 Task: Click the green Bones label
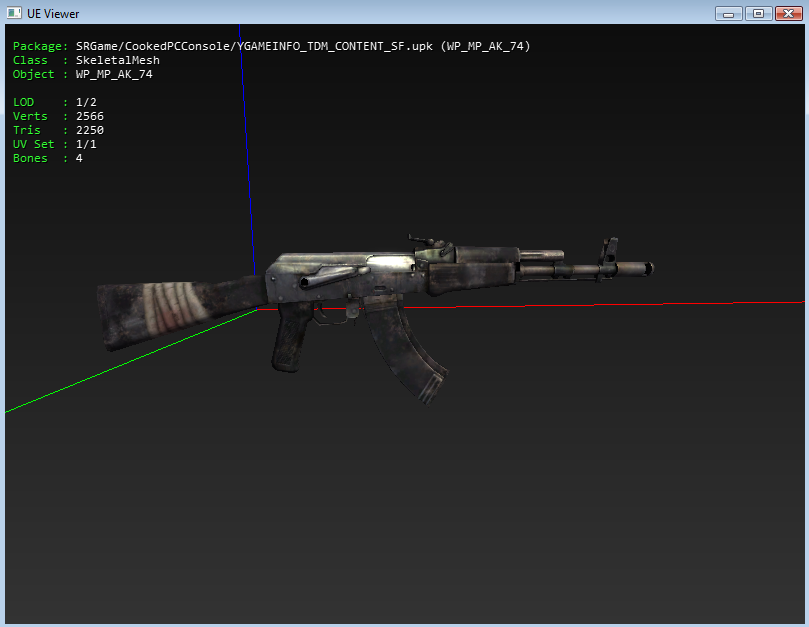pyautogui.click(x=30, y=158)
